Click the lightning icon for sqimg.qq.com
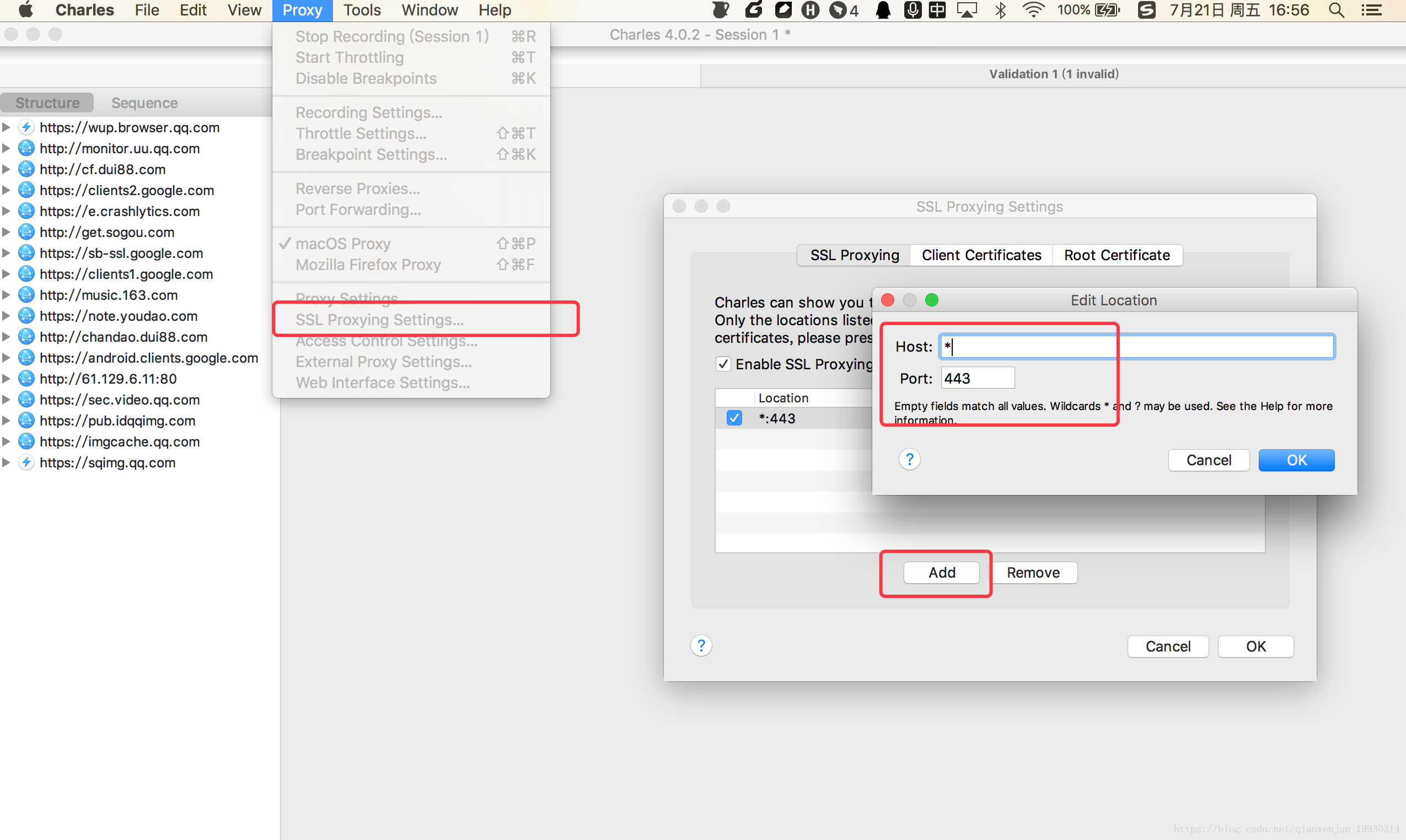1406x840 pixels. [x=26, y=462]
